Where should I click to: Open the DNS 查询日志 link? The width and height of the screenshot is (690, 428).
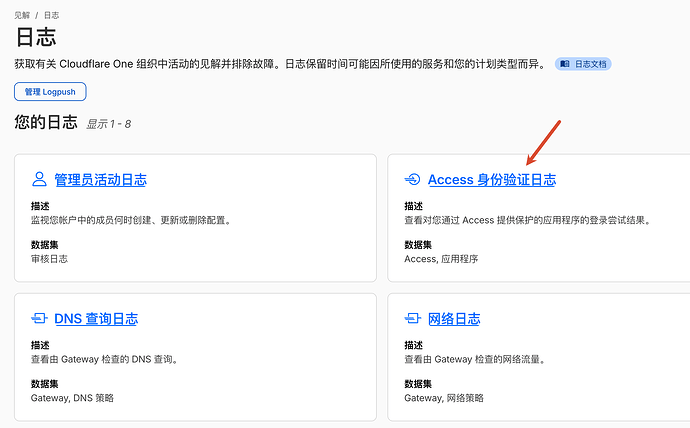(96, 318)
